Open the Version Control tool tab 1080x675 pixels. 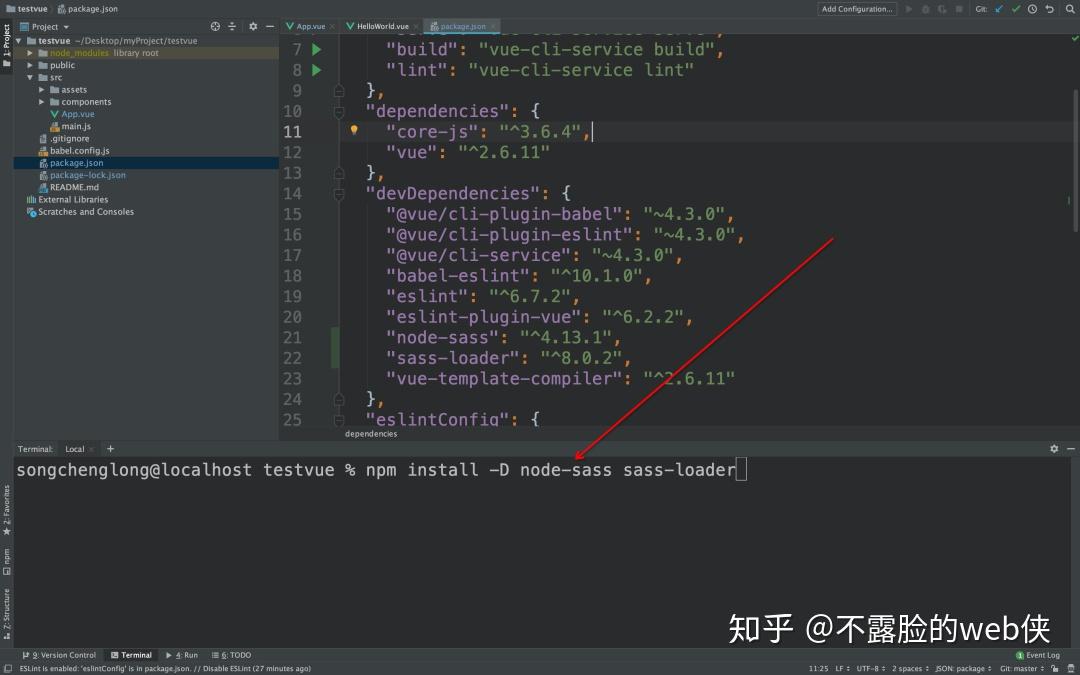(x=59, y=655)
